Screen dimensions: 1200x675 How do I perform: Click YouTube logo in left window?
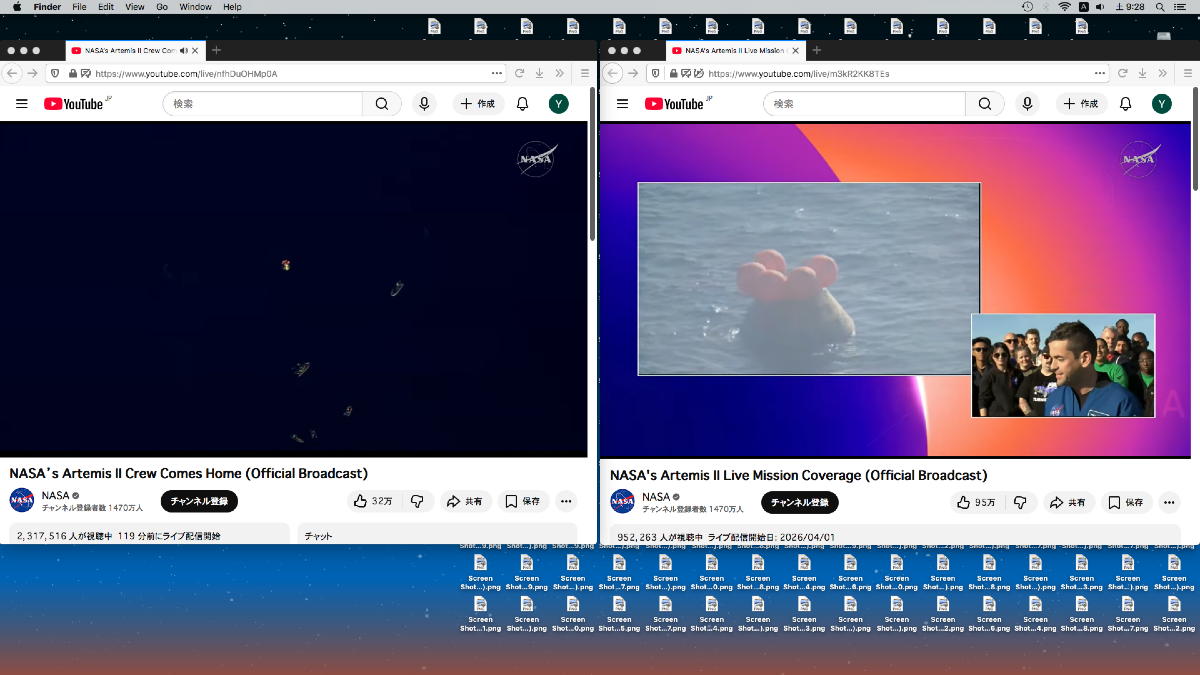click(x=74, y=104)
